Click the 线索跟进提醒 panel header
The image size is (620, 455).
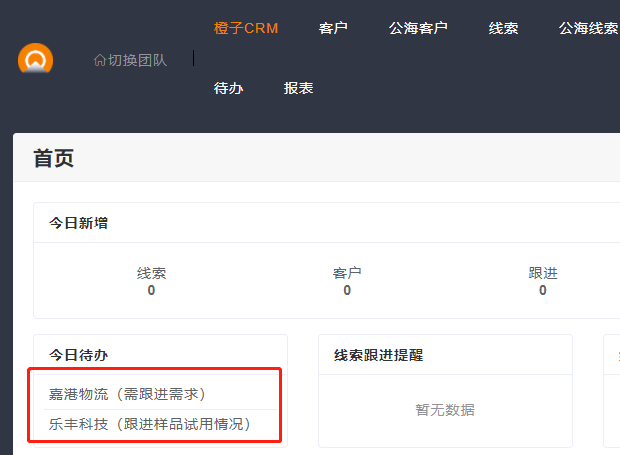[x=379, y=355]
